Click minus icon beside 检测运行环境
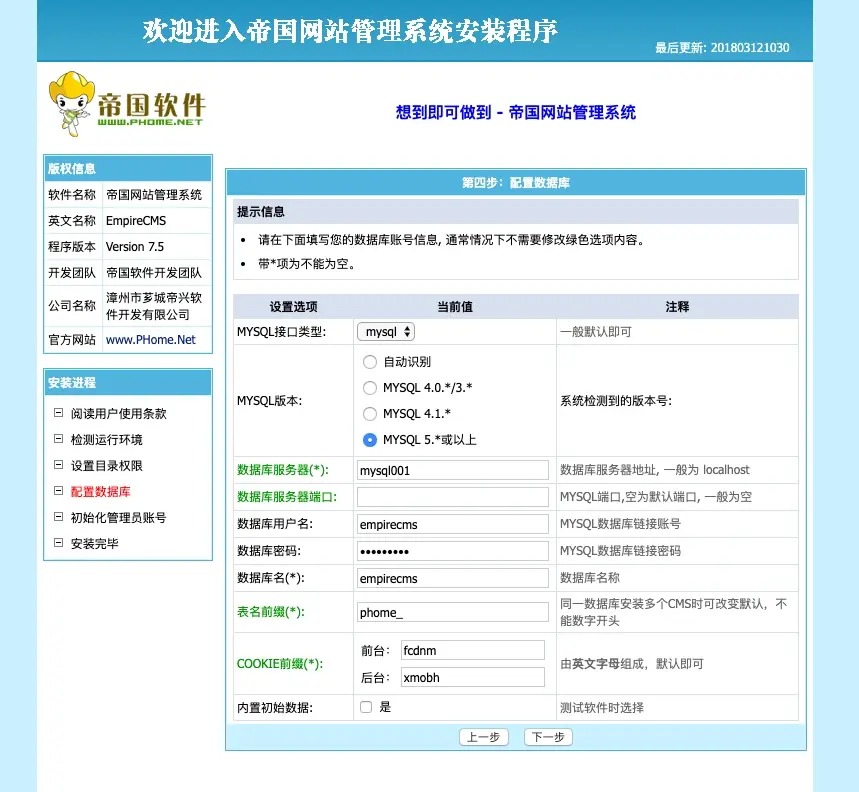The height and width of the screenshot is (792, 859). point(59,439)
